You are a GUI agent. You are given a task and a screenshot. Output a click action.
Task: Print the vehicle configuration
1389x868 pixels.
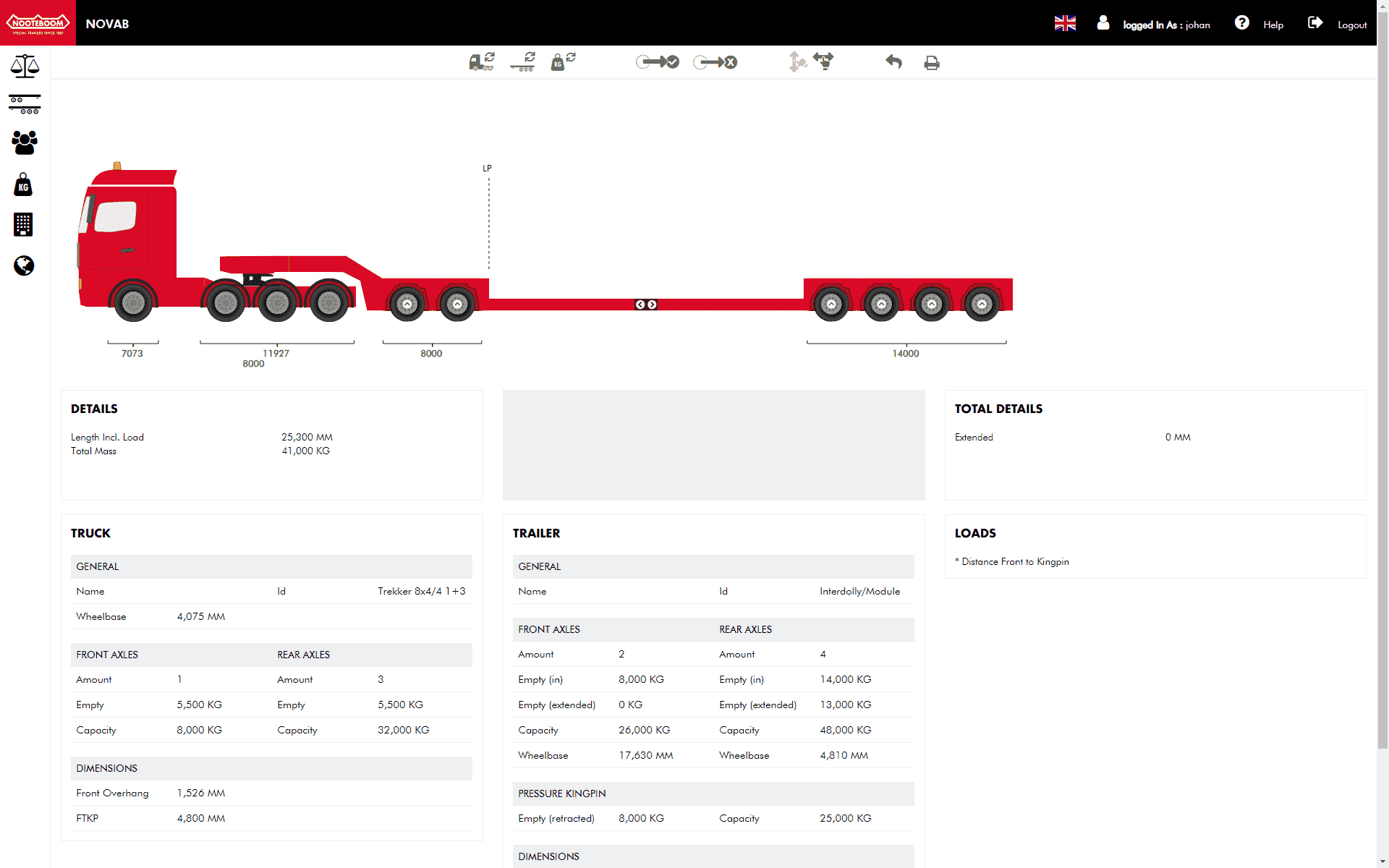click(932, 63)
